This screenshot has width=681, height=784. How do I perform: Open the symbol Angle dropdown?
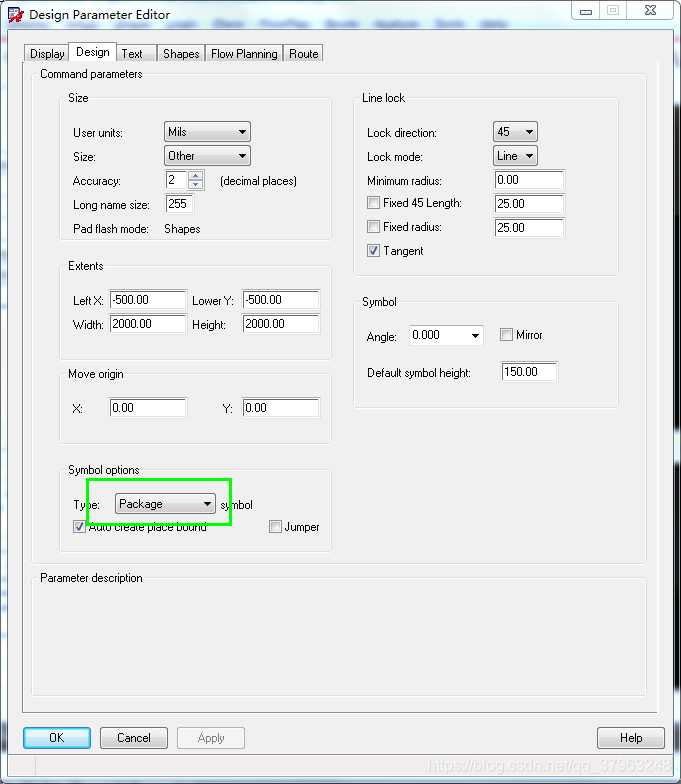point(446,335)
